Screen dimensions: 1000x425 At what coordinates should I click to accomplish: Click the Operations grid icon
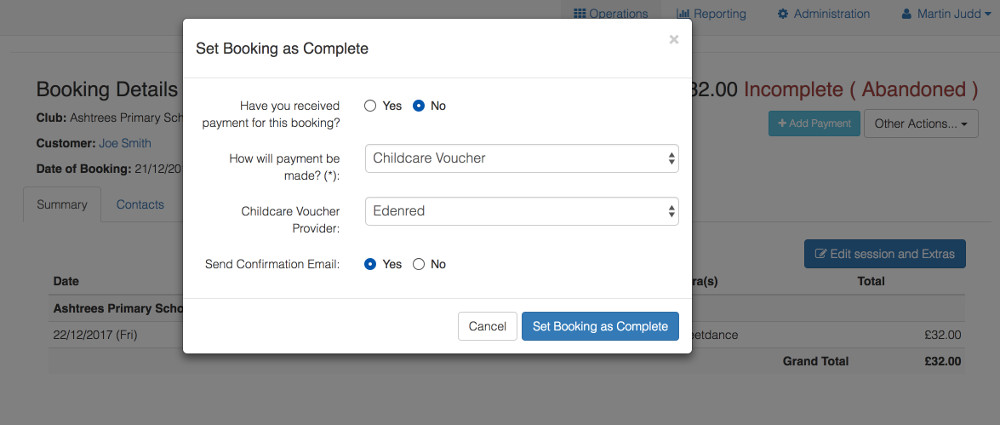coord(579,13)
